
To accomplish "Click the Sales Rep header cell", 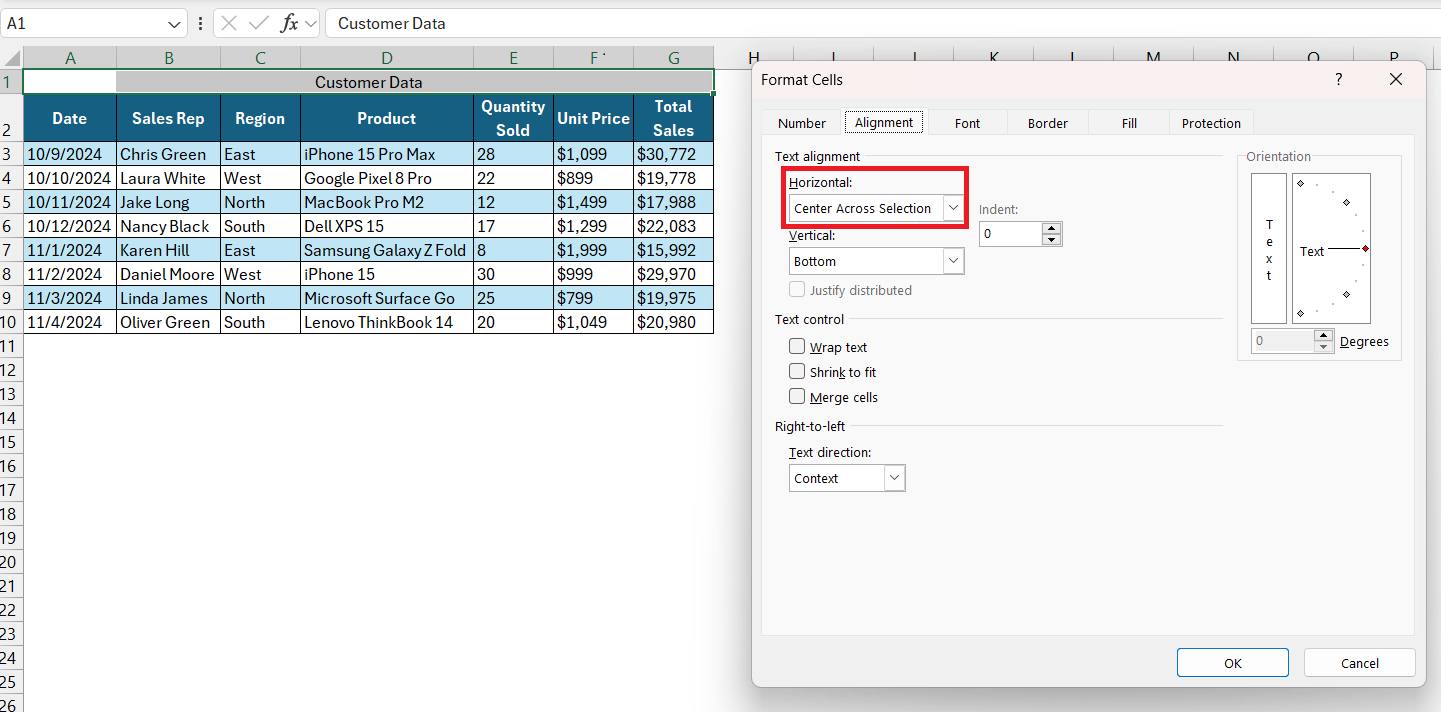I will point(168,118).
